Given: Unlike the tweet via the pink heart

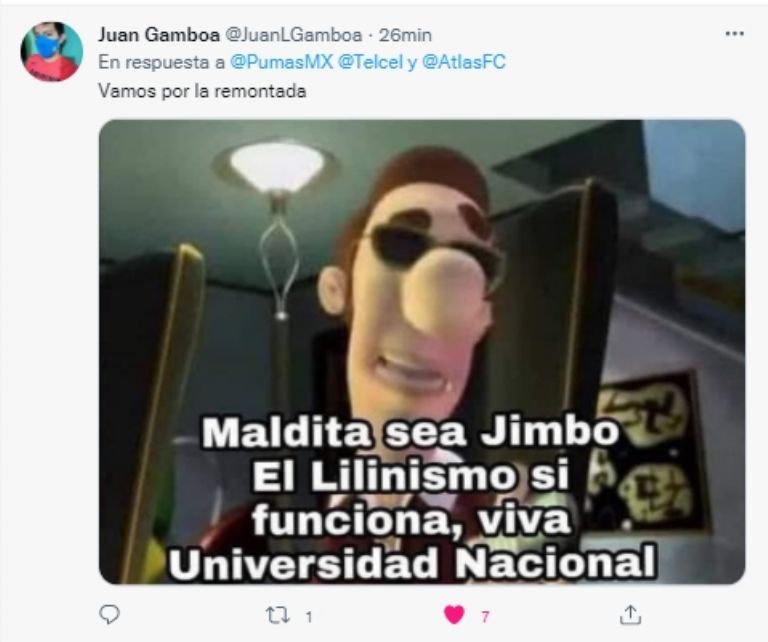Looking at the screenshot, I should pyautogui.click(x=454, y=615).
